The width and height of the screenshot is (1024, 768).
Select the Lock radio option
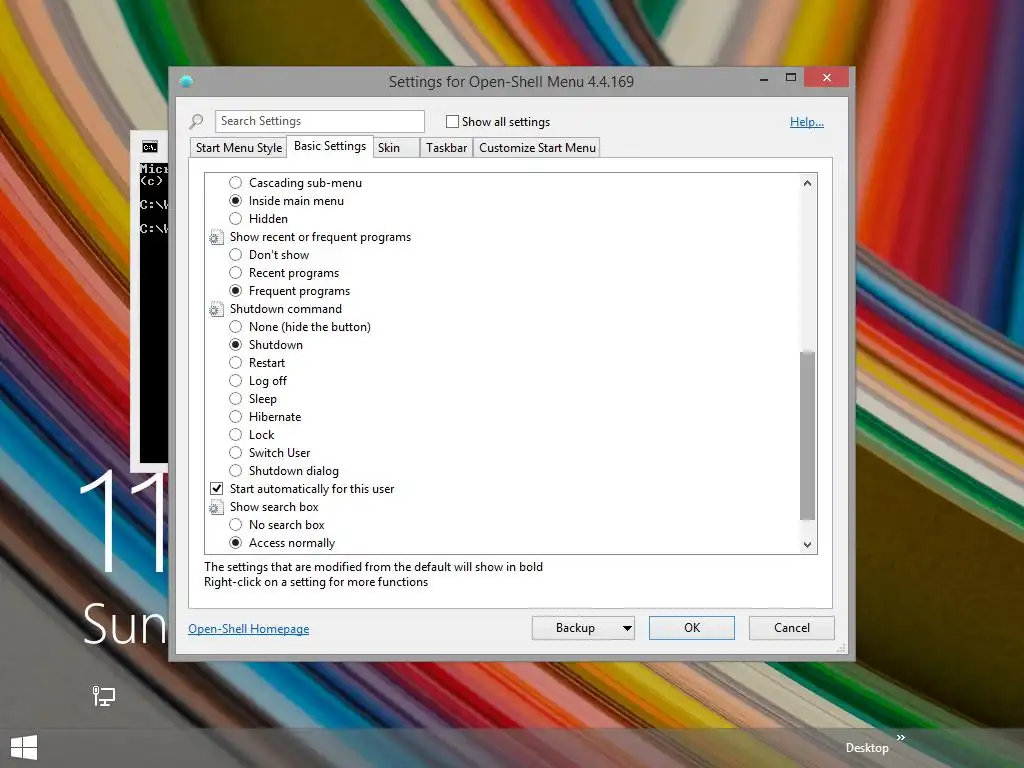tap(236, 435)
